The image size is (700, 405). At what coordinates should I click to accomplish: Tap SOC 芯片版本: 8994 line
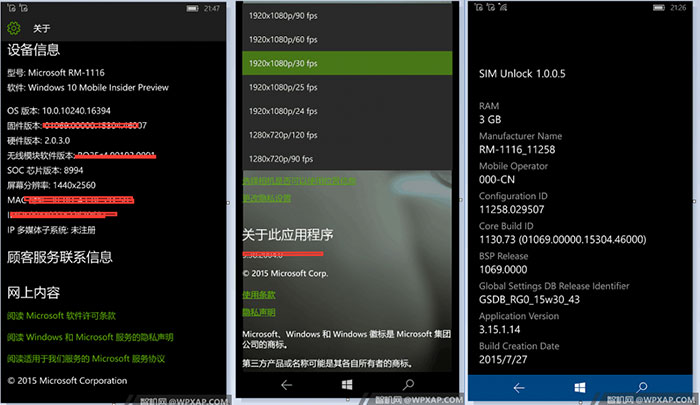[45, 170]
